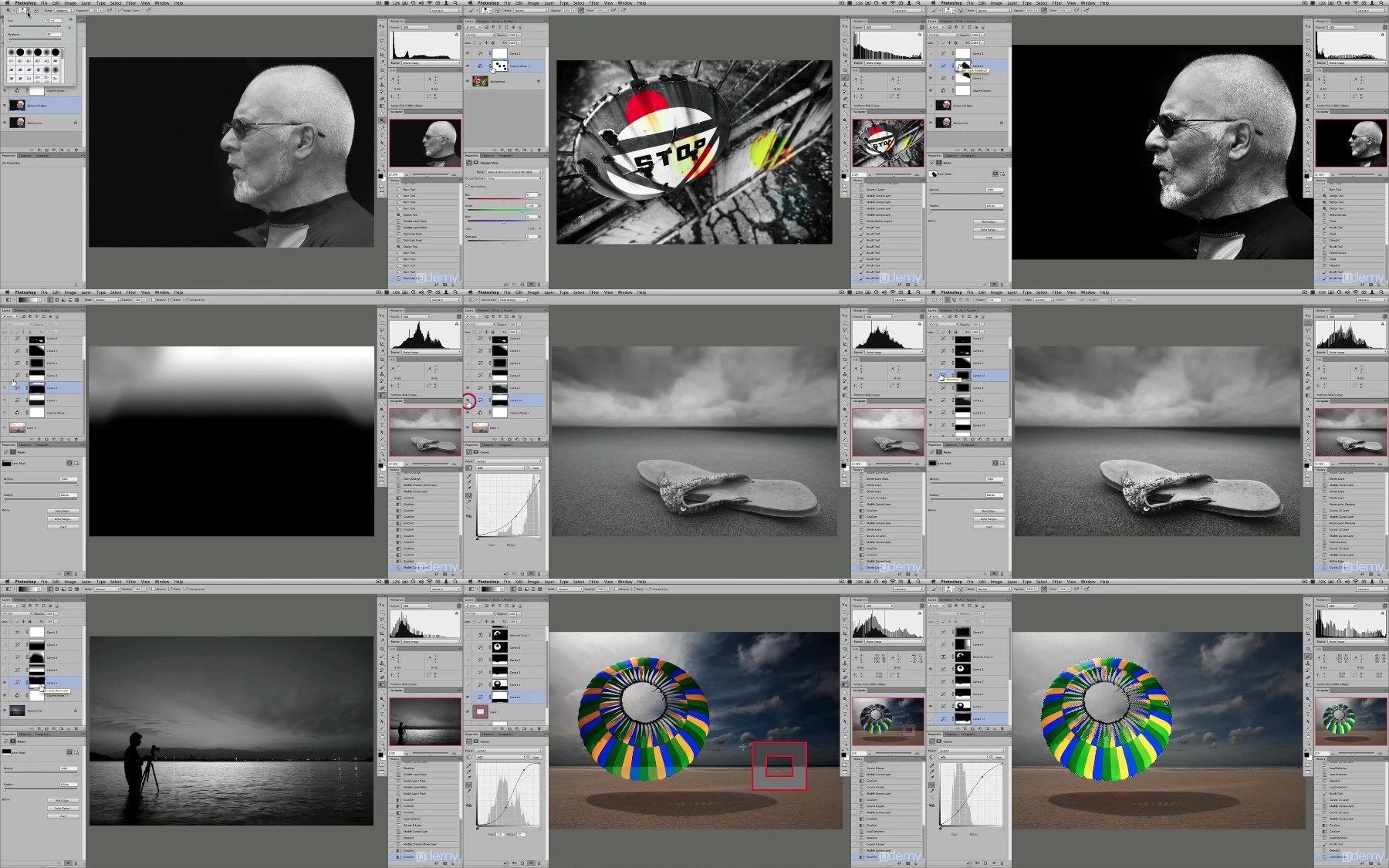Click Color Range button in sandal Masks-properties window

[x=989, y=519]
